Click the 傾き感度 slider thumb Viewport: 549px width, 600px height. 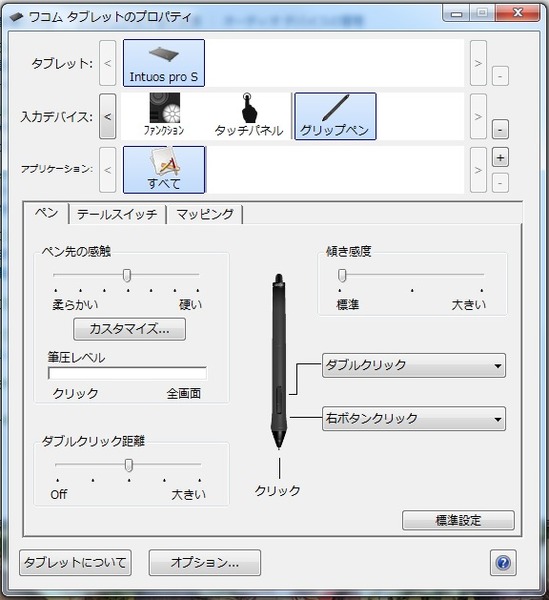click(x=342, y=275)
